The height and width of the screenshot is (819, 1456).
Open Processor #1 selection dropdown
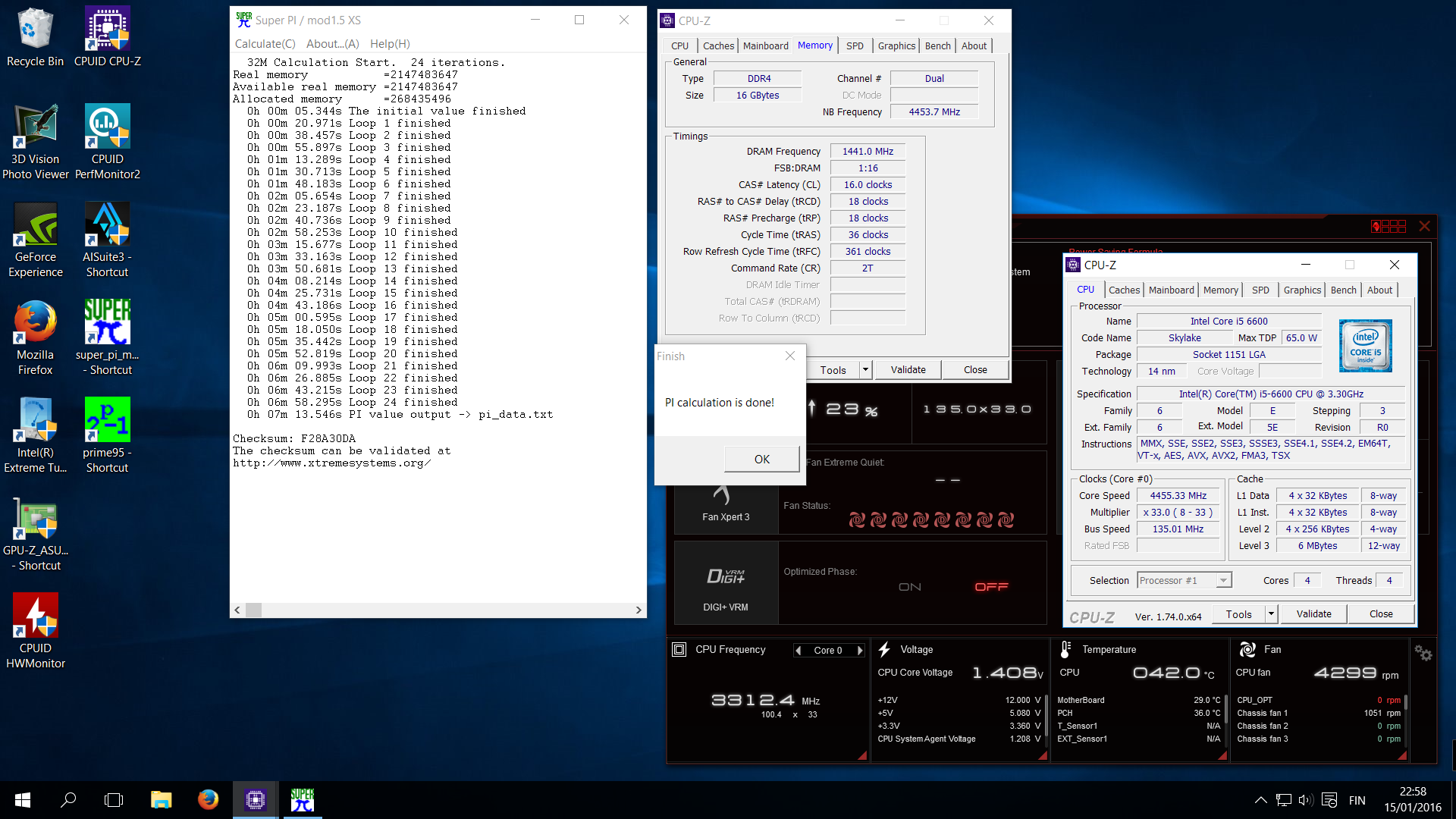tap(1185, 581)
